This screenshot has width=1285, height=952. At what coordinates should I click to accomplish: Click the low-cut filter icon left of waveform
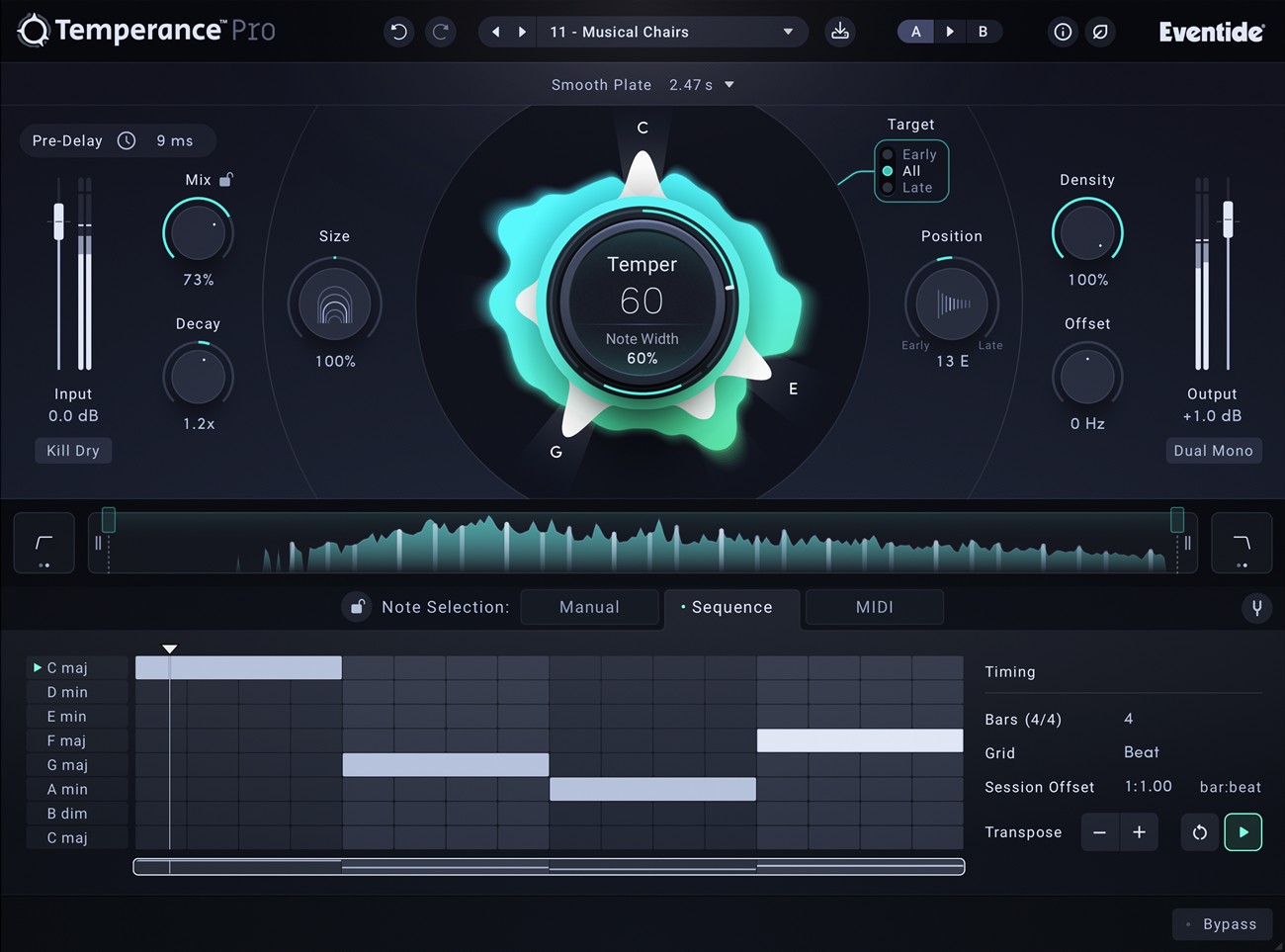tap(43, 543)
